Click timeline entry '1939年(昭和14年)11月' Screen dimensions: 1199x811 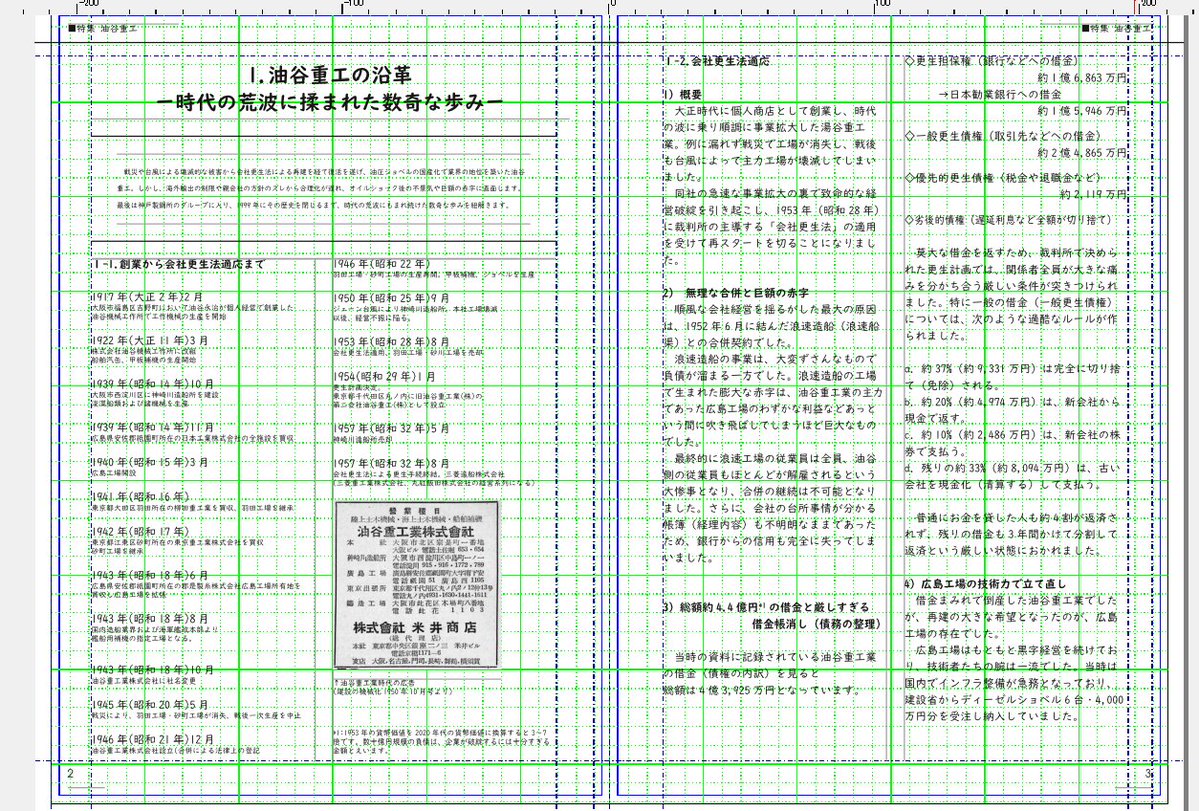click(152, 427)
